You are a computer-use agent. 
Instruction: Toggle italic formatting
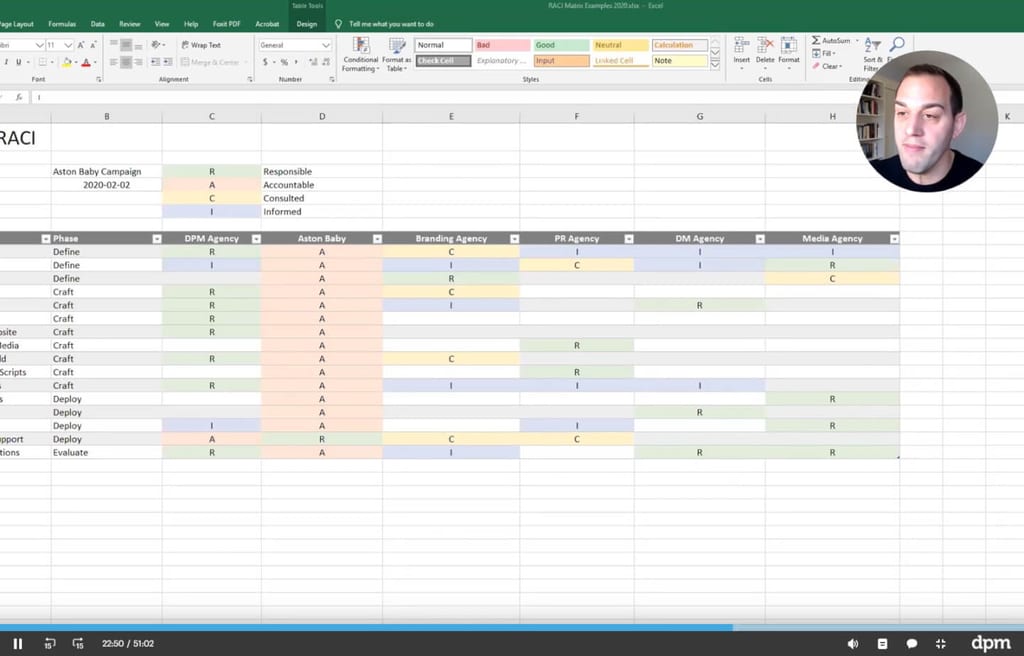(6, 62)
